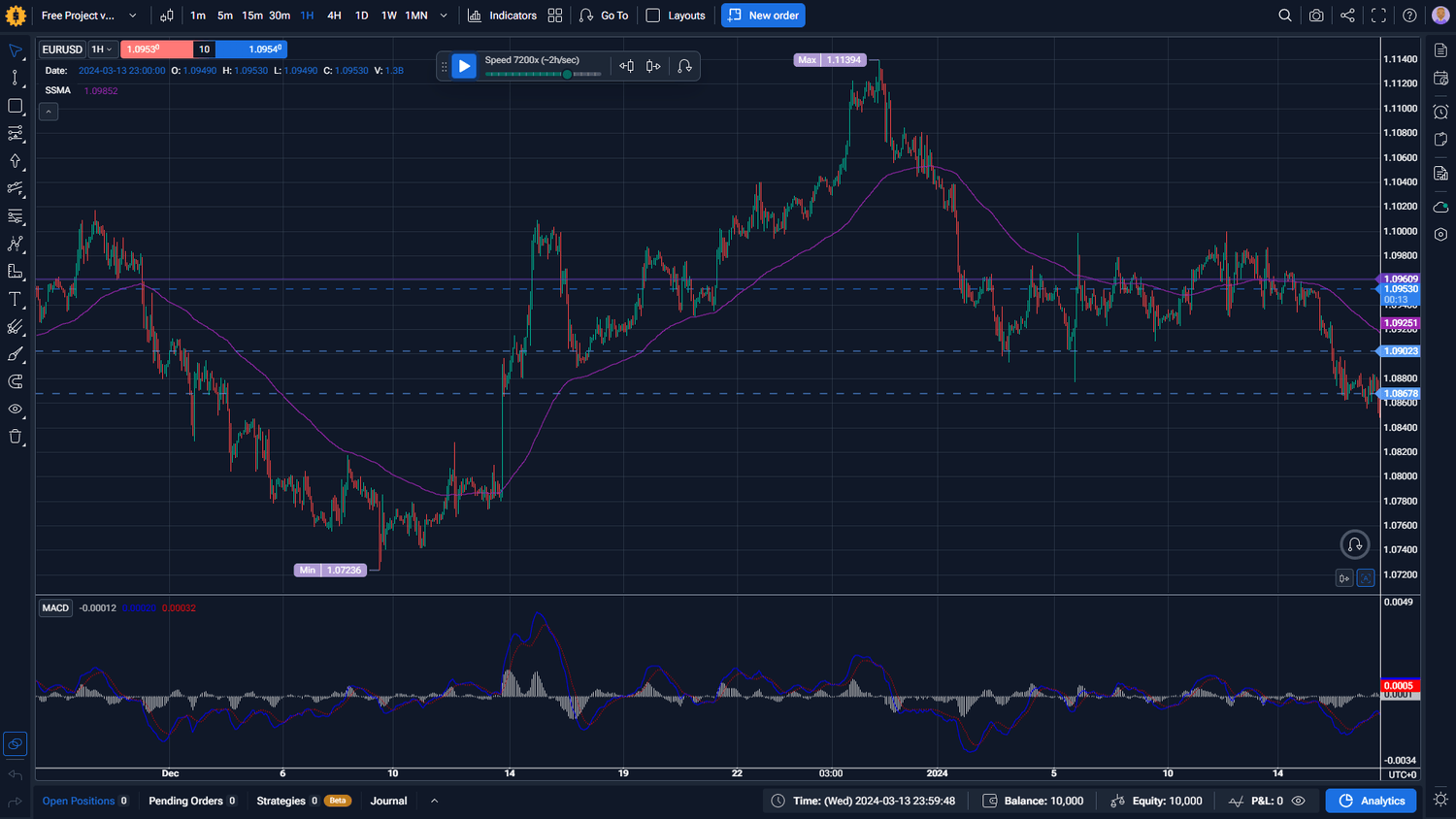Open the text annotation tool

tap(16, 299)
